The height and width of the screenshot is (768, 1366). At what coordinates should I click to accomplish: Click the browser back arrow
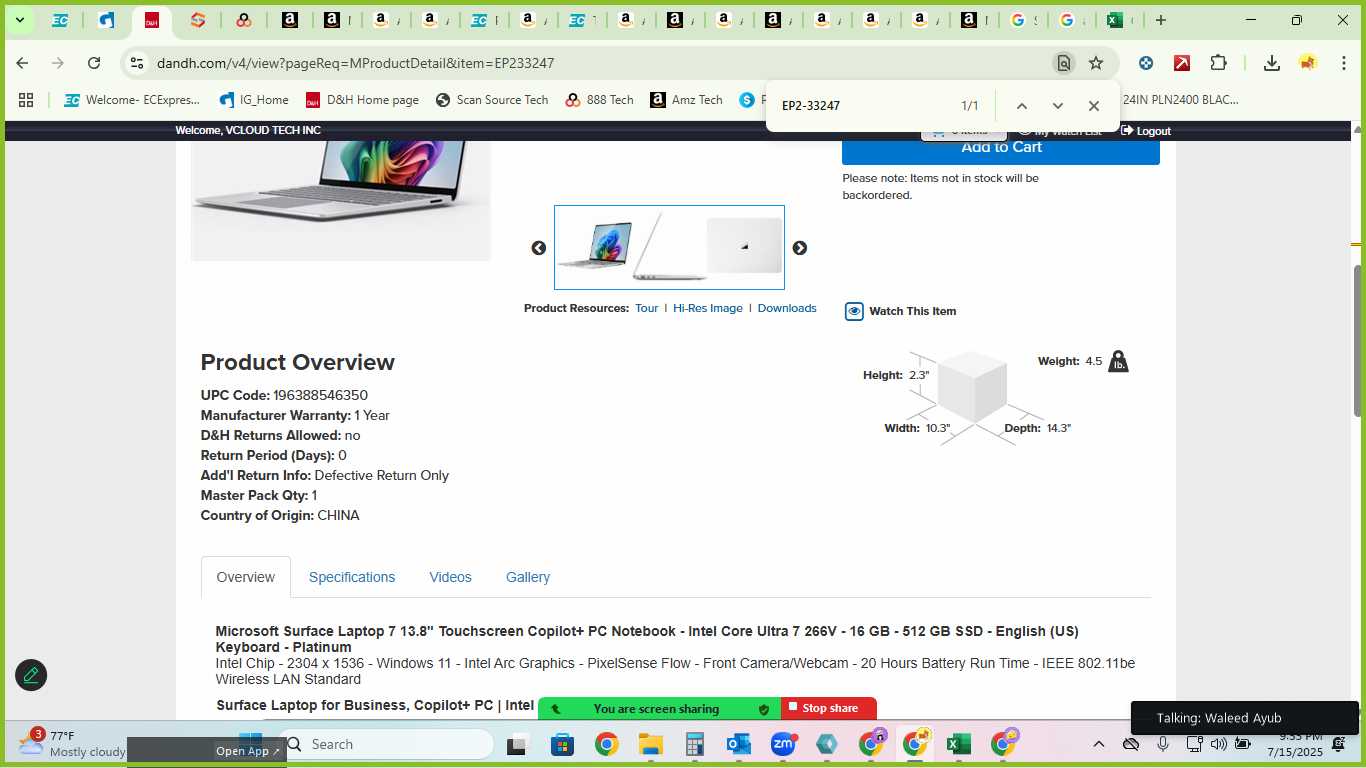coord(22,63)
